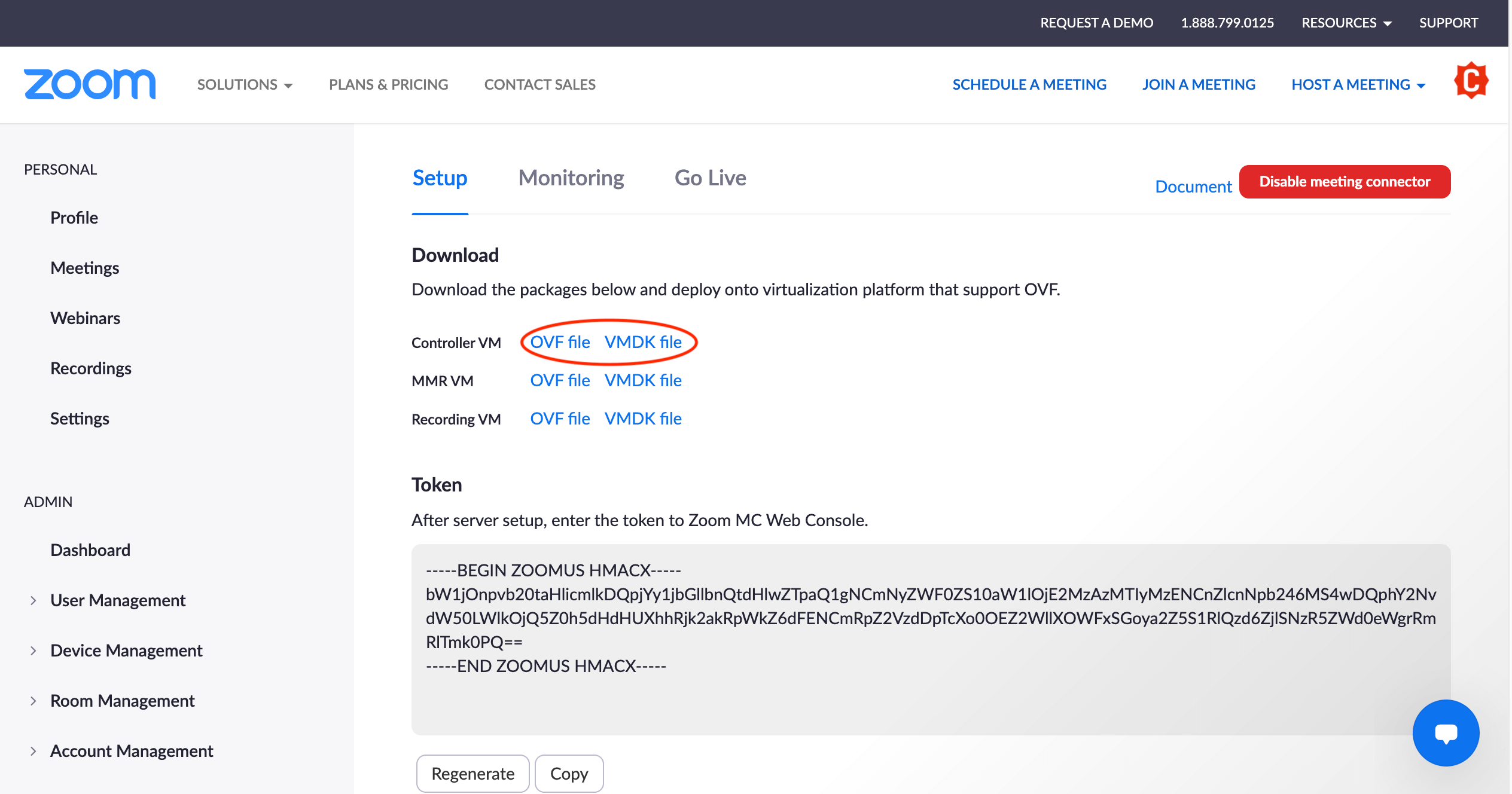Open Profile in sidebar
Viewport: 1512px width, 794px height.
coord(74,218)
